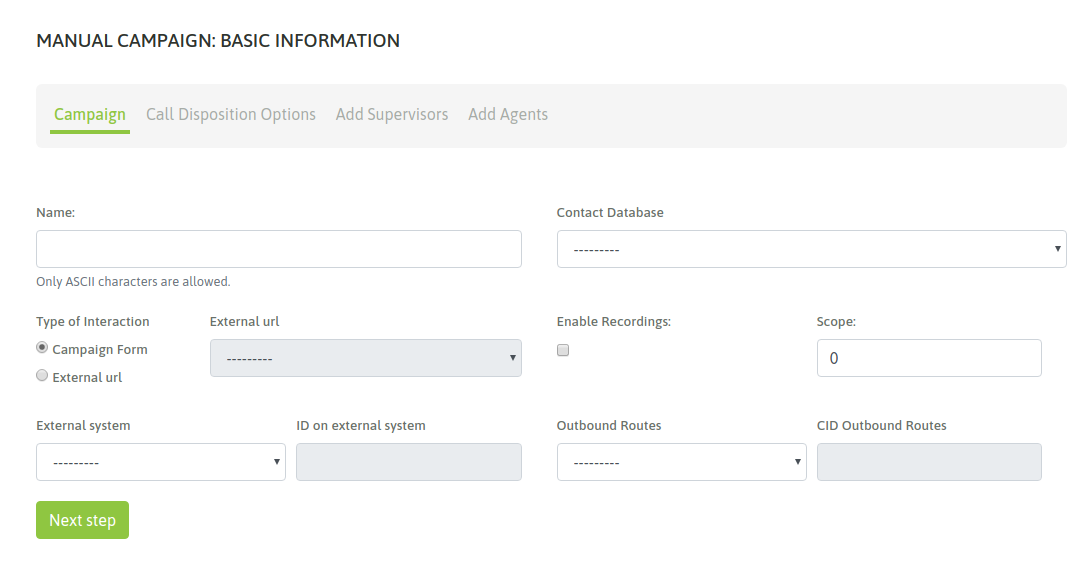Open the Outbound Routes dropdown
The height and width of the screenshot is (570, 1085).
(682, 462)
